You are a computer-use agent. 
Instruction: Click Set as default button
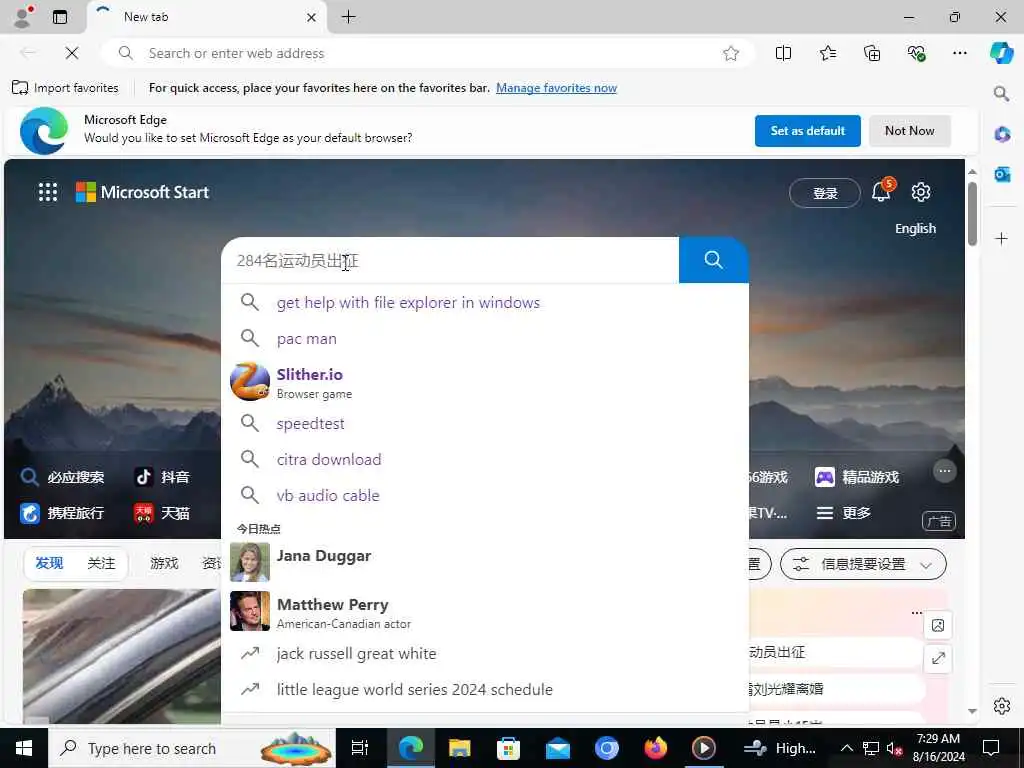[807, 131]
